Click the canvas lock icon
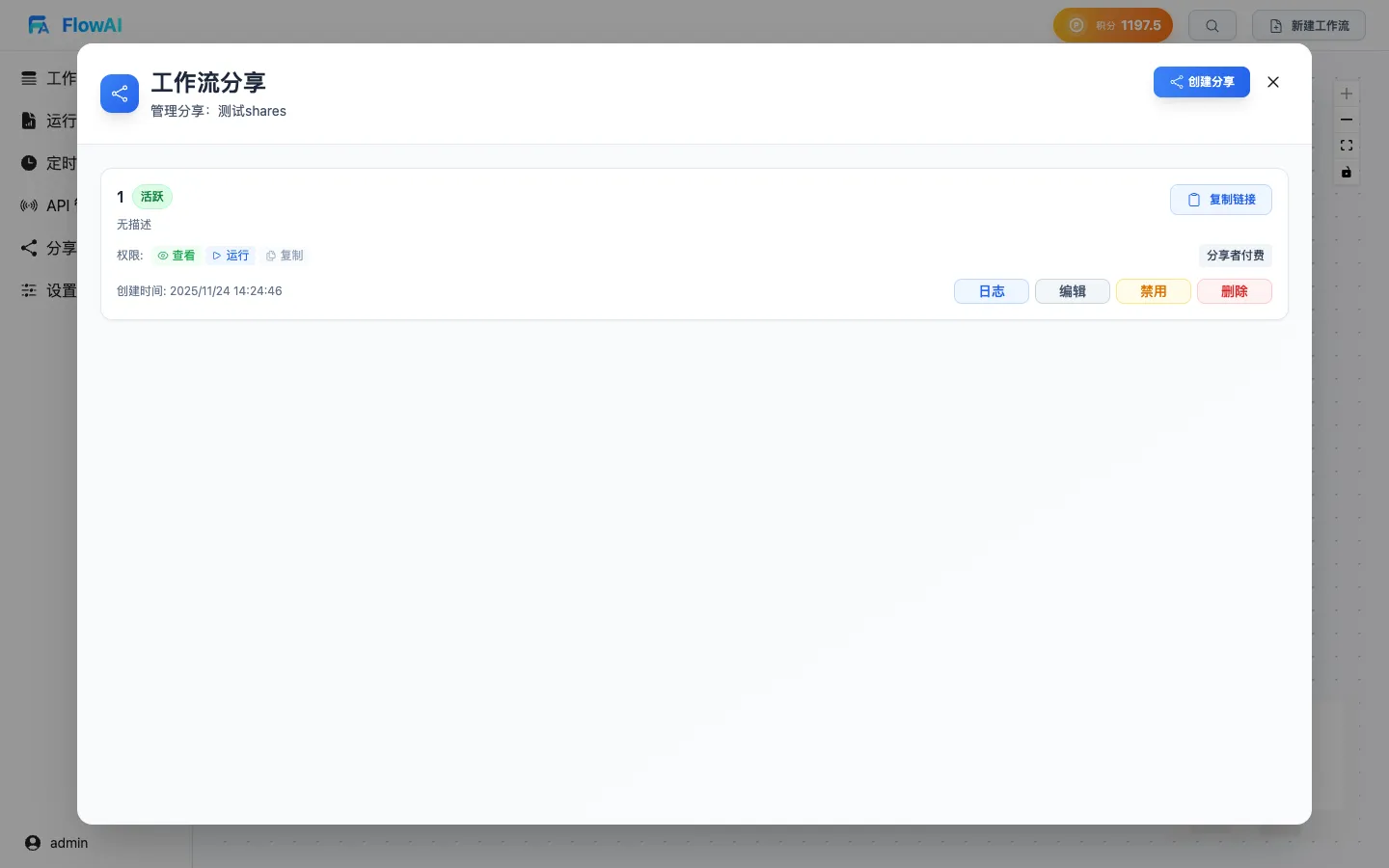 pyautogui.click(x=1347, y=173)
